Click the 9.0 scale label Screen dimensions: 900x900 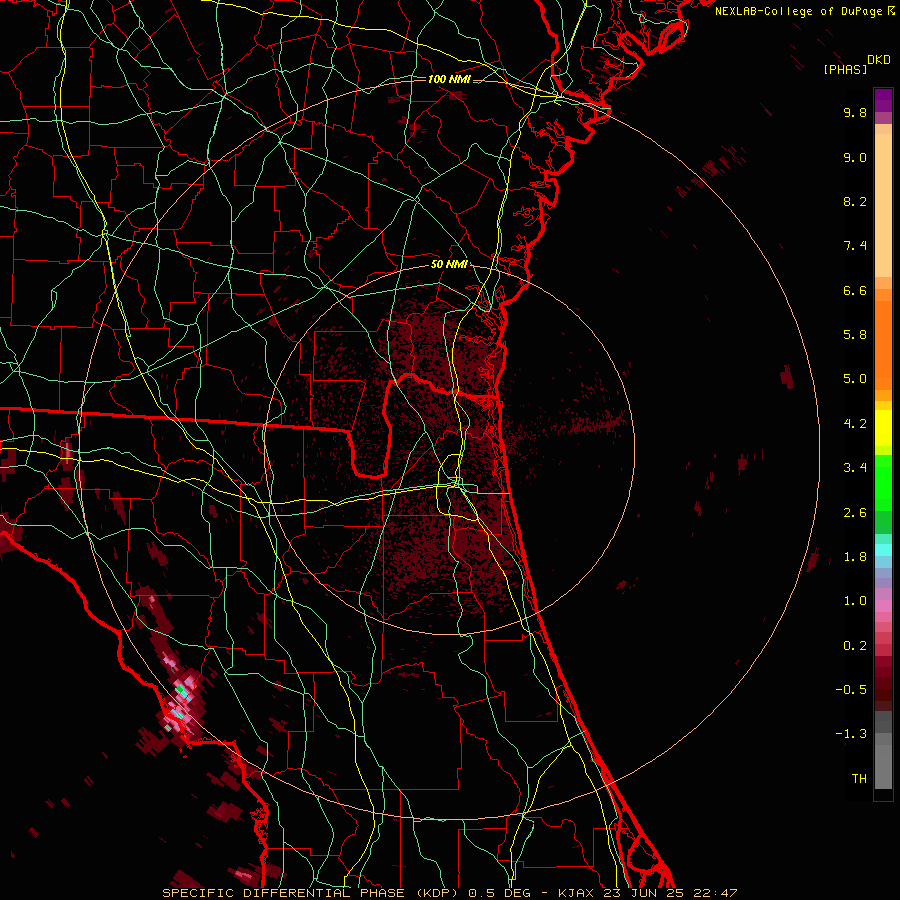(x=855, y=157)
